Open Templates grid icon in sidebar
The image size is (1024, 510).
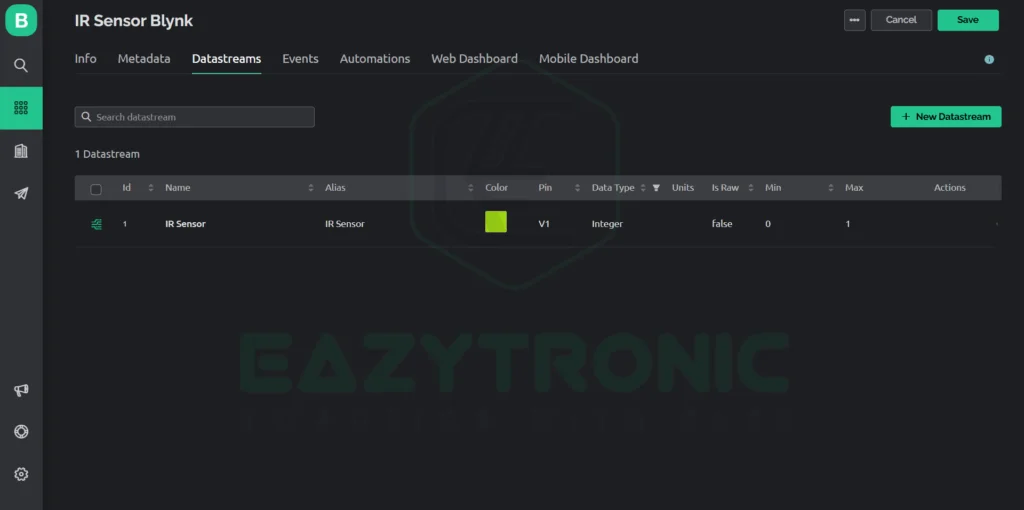click(x=21, y=108)
